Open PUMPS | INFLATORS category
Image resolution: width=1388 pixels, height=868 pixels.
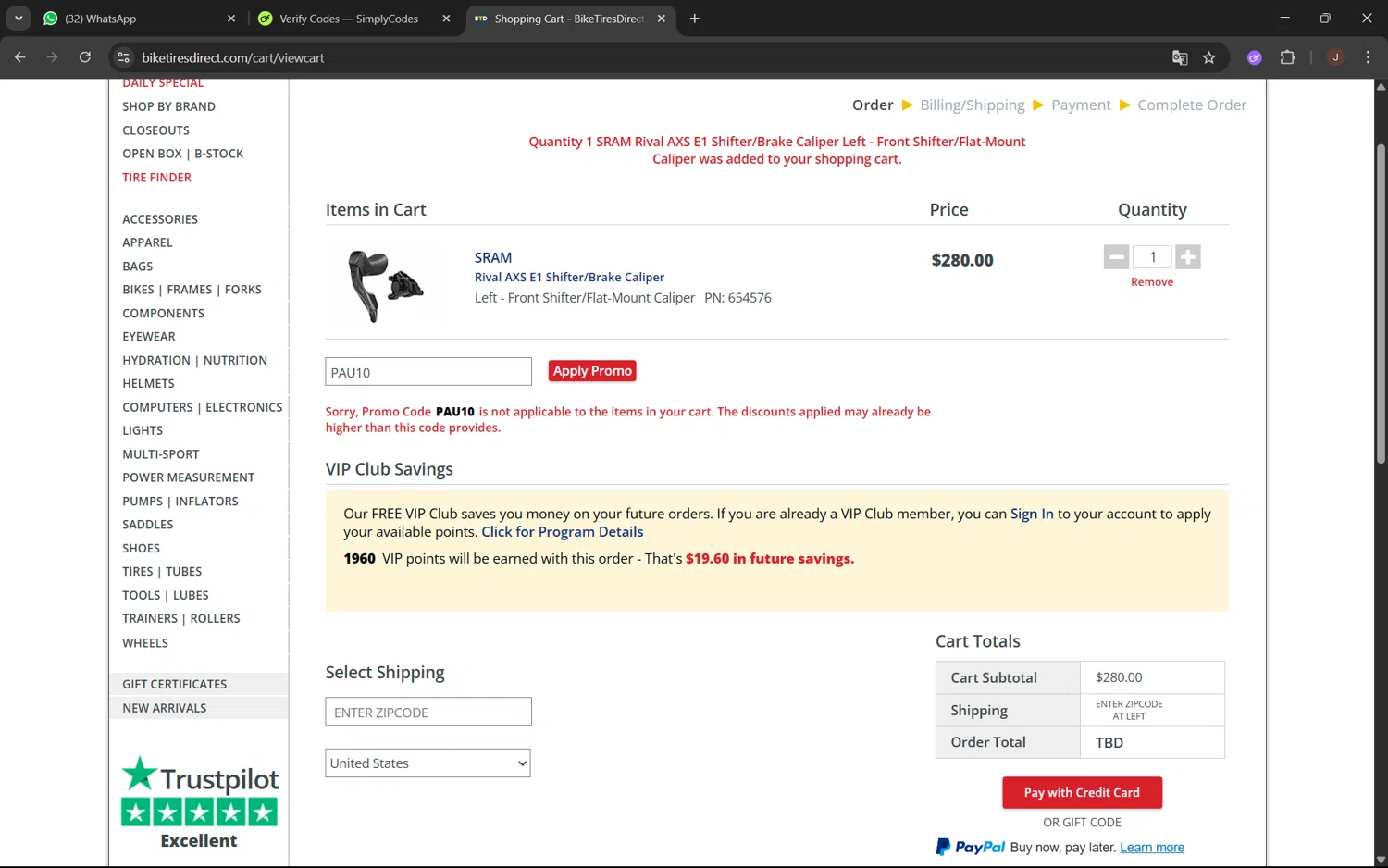tap(180, 502)
